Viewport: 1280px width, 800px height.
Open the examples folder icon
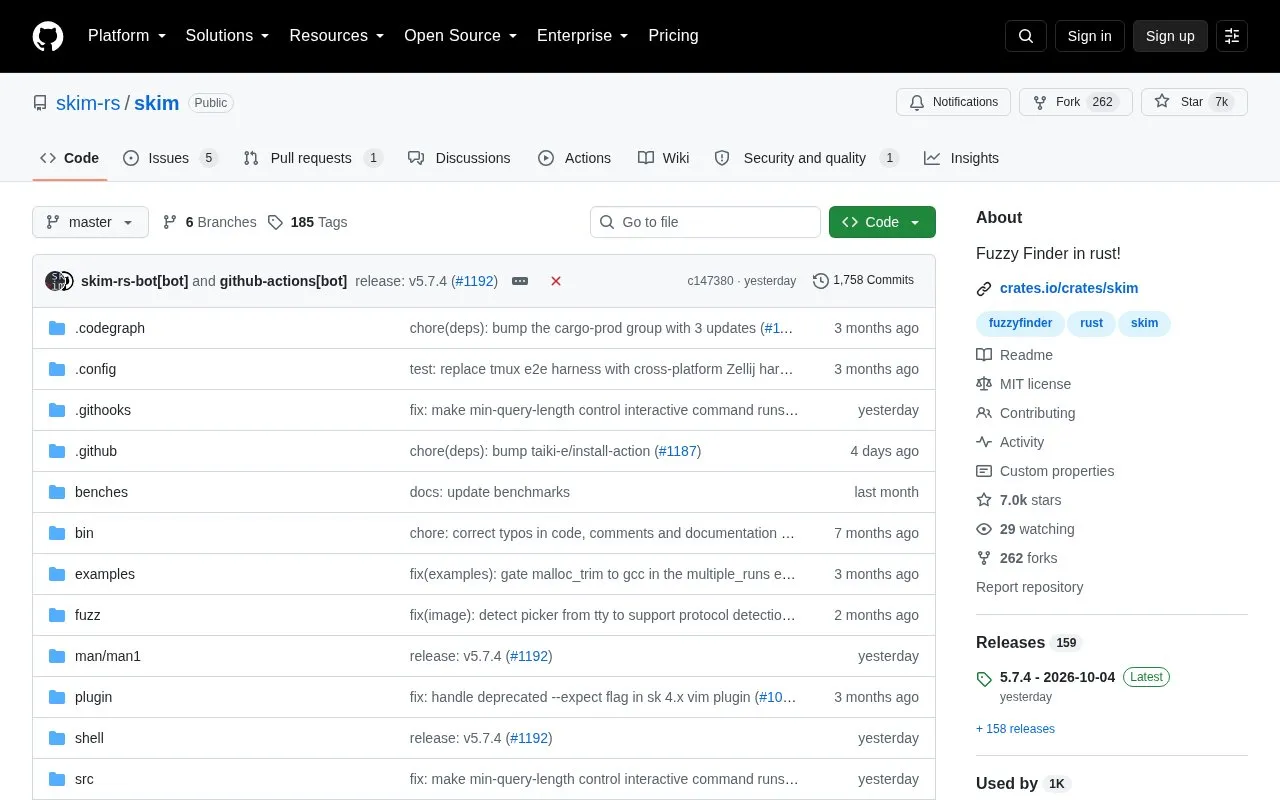pyautogui.click(x=57, y=574)
